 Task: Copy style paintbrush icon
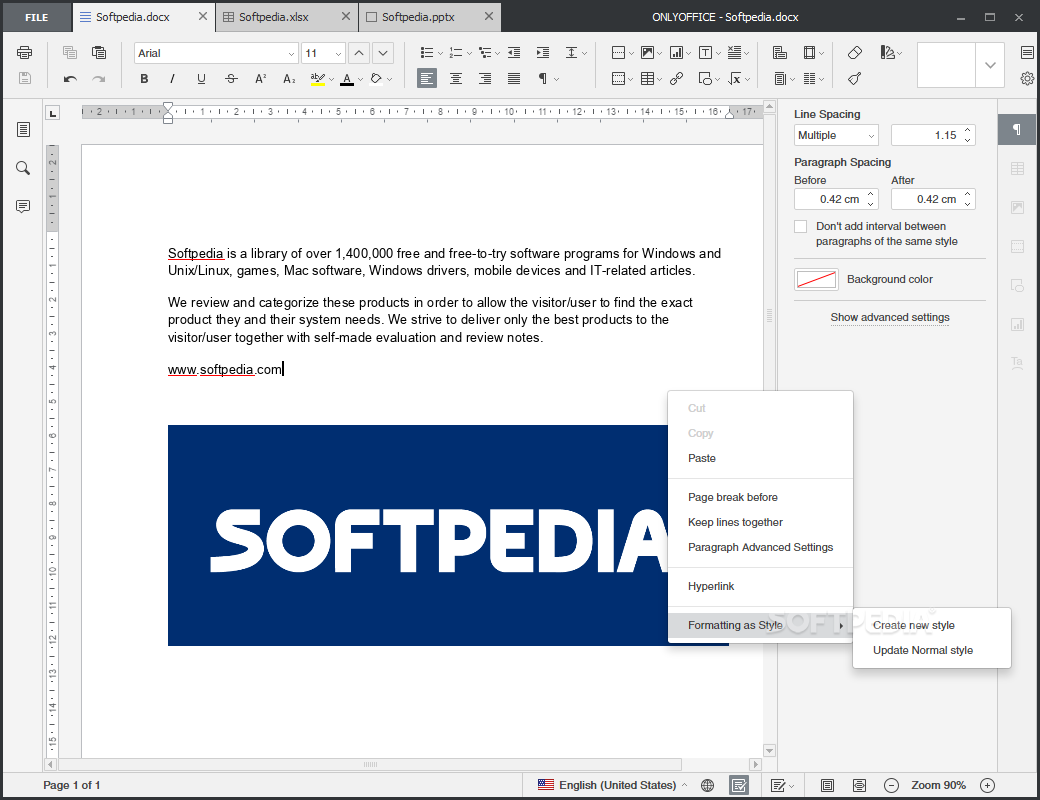coord(855,79)
